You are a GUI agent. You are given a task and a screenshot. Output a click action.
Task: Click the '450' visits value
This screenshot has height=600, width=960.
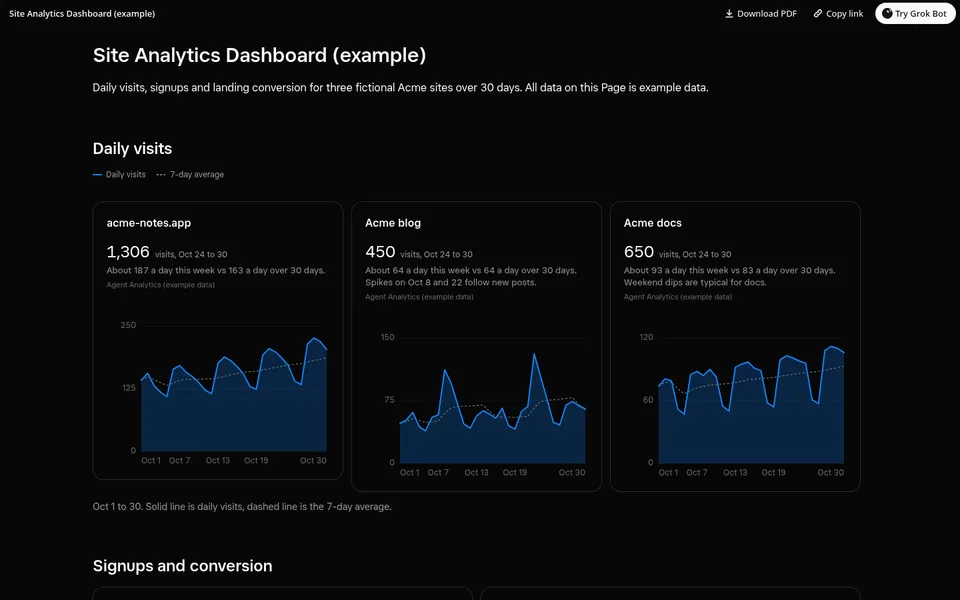pyautogui.click(x=380, y=252)
